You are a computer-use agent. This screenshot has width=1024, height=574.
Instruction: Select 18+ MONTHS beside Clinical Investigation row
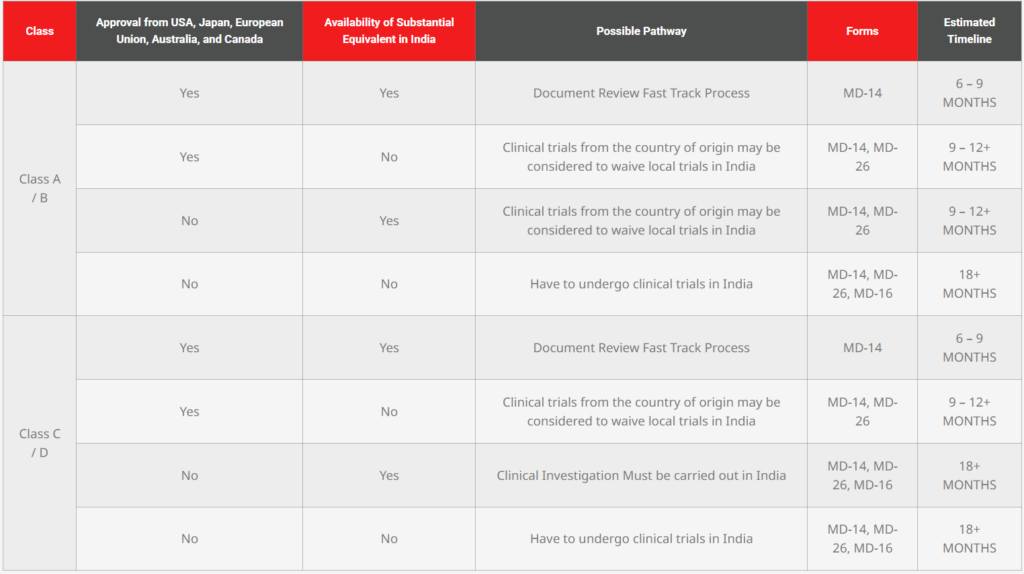(969, 475)
